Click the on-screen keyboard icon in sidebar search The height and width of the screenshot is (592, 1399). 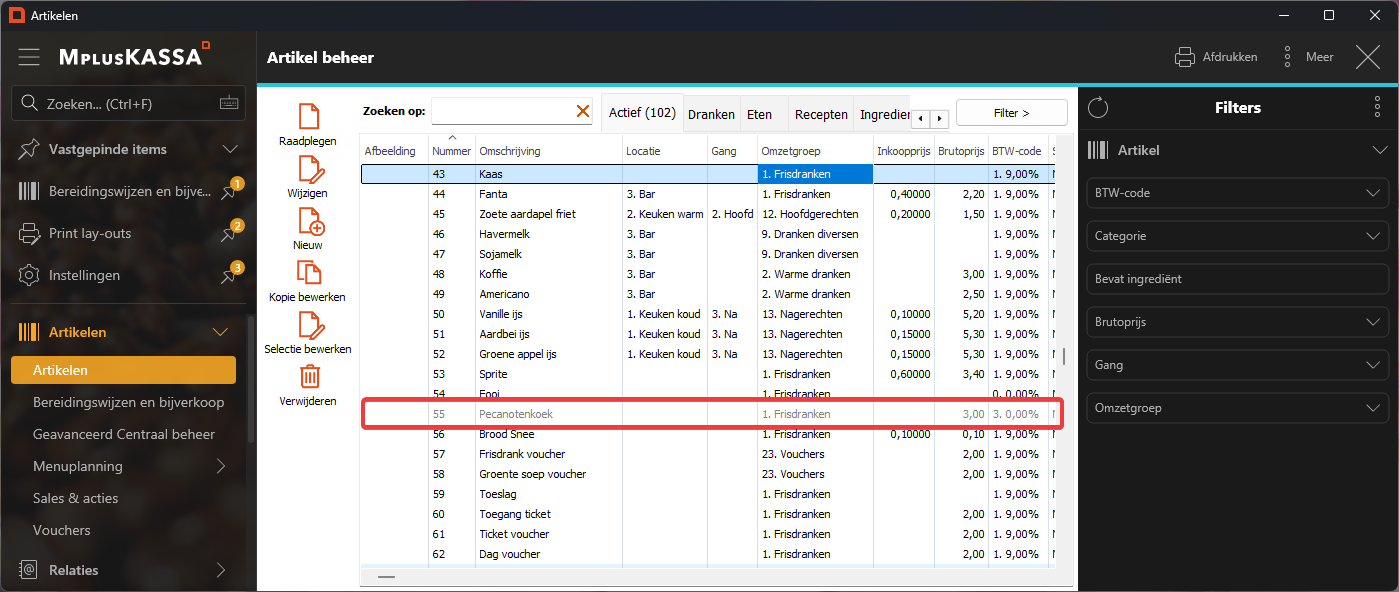click(x=230, y=103)
